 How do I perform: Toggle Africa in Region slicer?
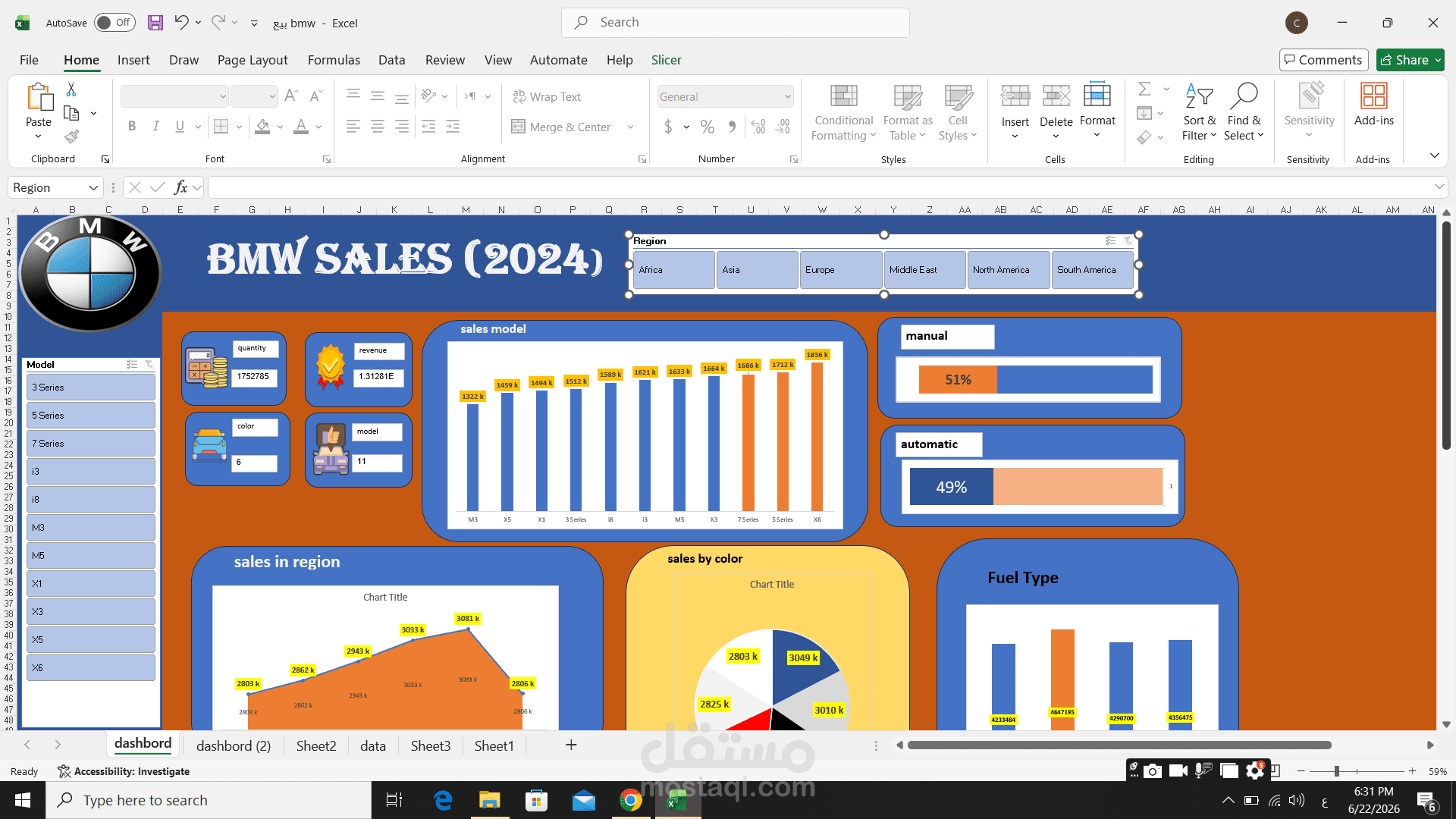coord(673,270)
